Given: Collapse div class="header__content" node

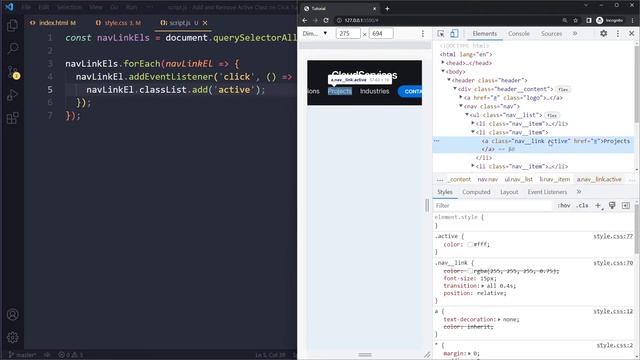Looking at the screenshot, I should pos(455,89).
